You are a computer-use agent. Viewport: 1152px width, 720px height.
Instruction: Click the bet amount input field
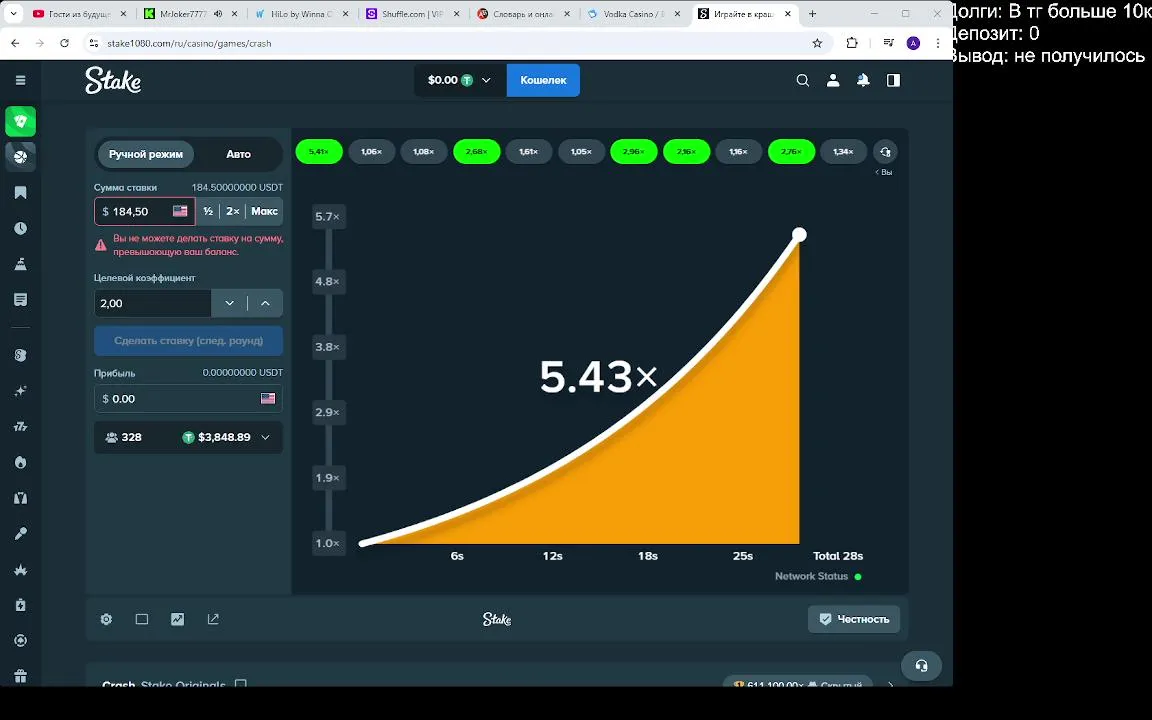145,212
